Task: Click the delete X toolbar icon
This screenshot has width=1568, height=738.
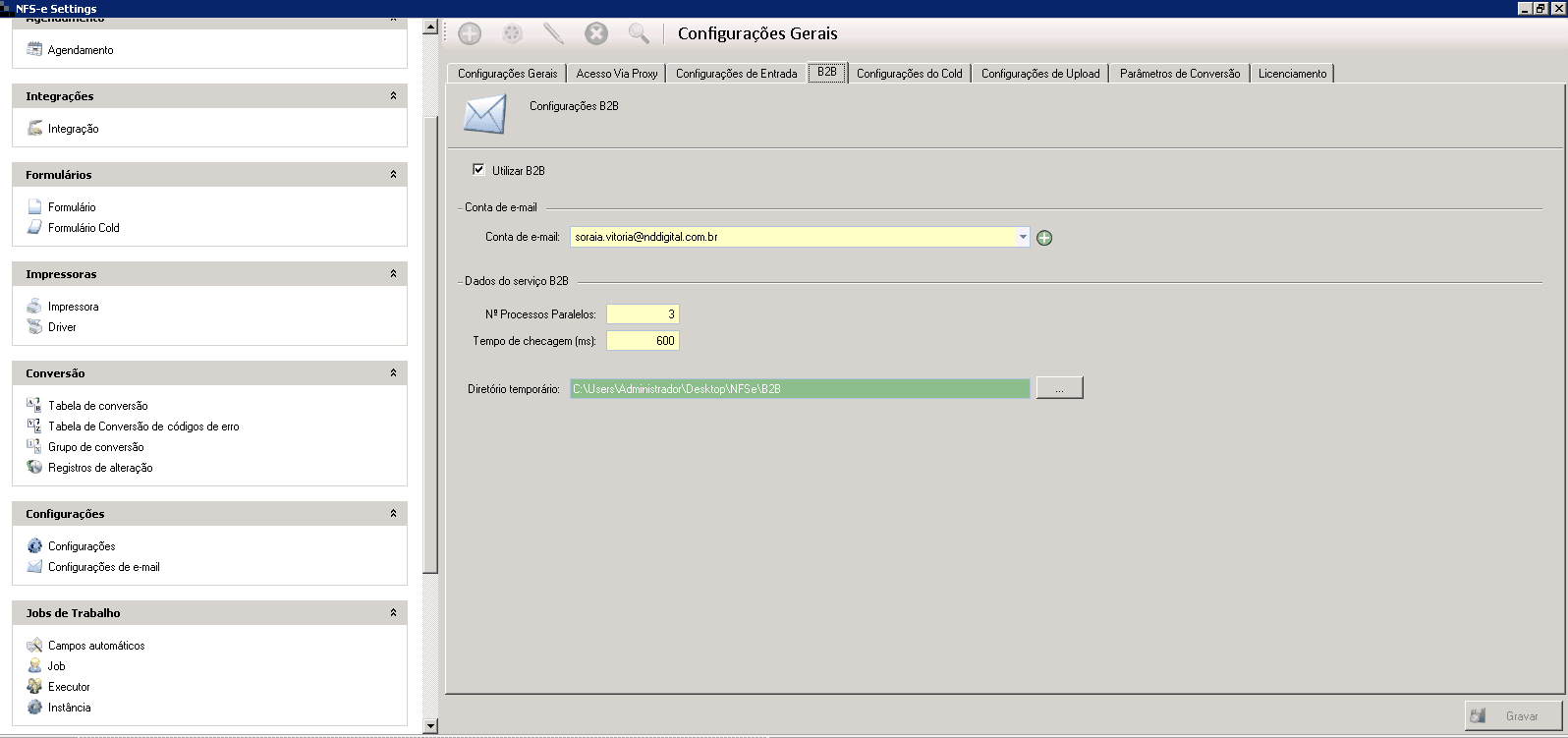Action: (x=596, y=33)
